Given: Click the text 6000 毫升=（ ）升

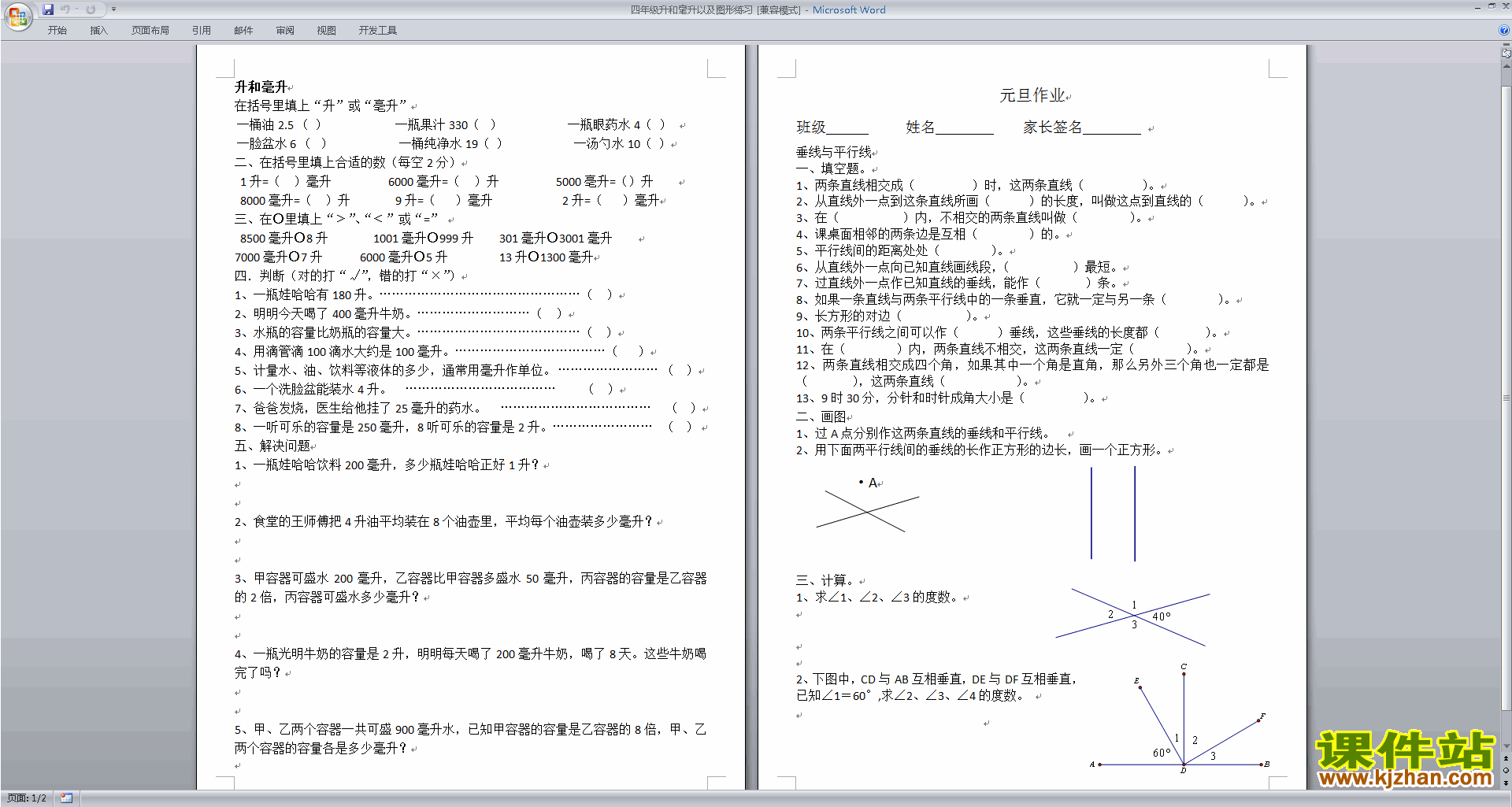Looking at the screenshot, I should pyautogui.click(x=443, y=181).
